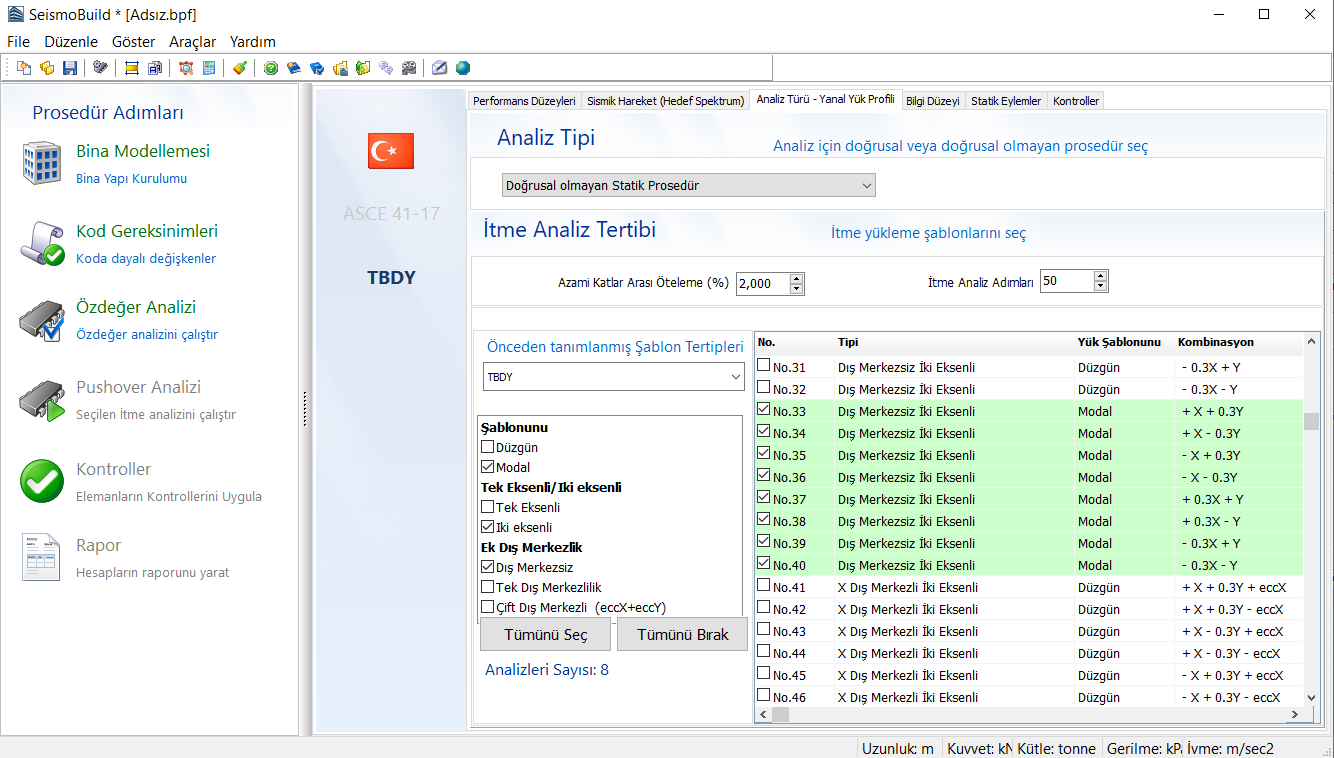Click the calculator icon in the toolbar
Viewport: 1334px width, 758px height.
(209, 68)
